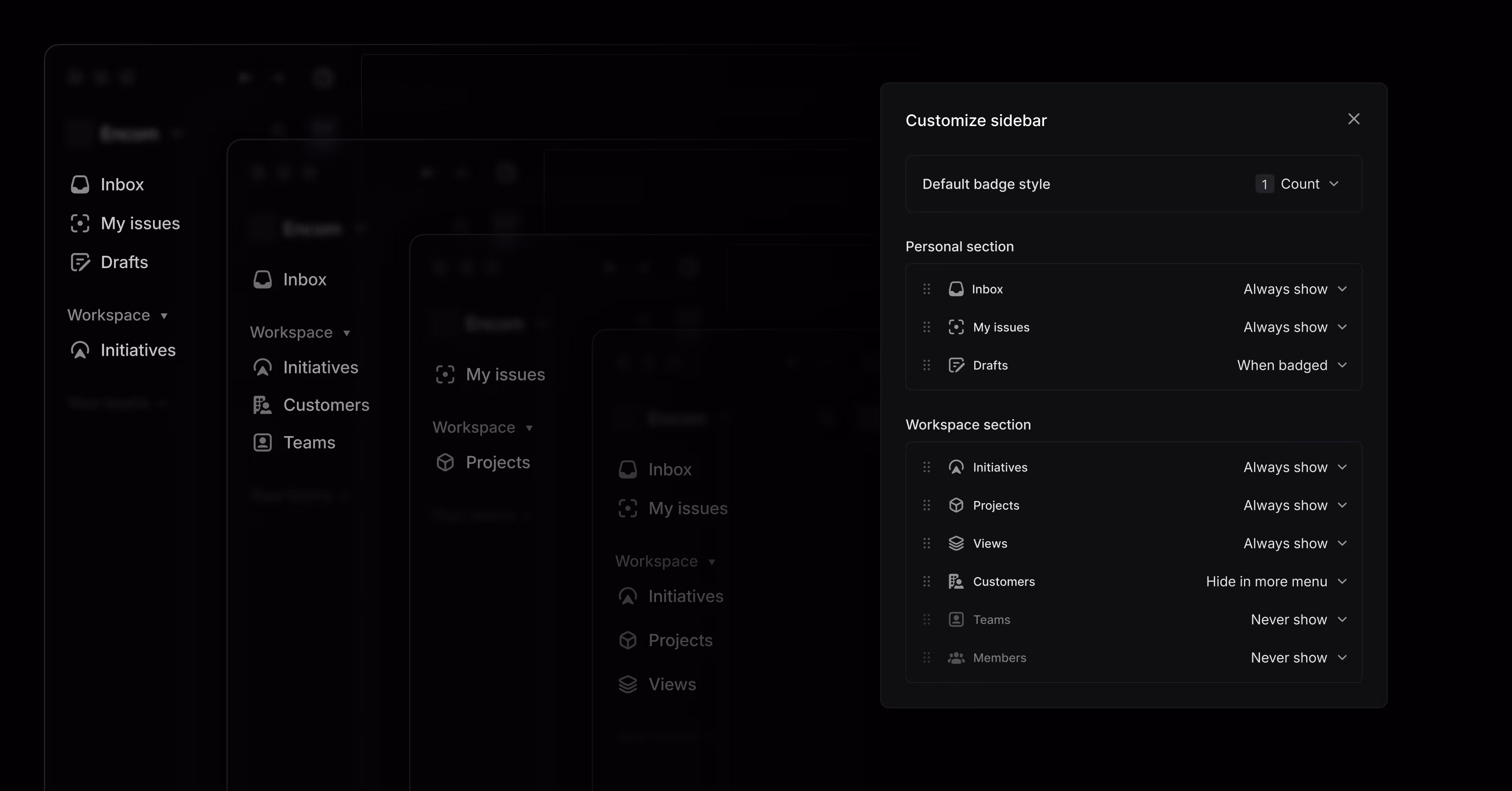The image size is (1512, 791).
Task: Click the drag handle of Drafts row
Action: coord(926,365)
